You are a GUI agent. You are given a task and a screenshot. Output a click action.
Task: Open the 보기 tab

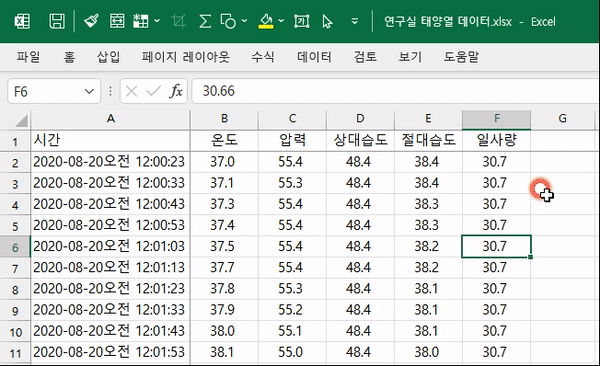[410, 57]
